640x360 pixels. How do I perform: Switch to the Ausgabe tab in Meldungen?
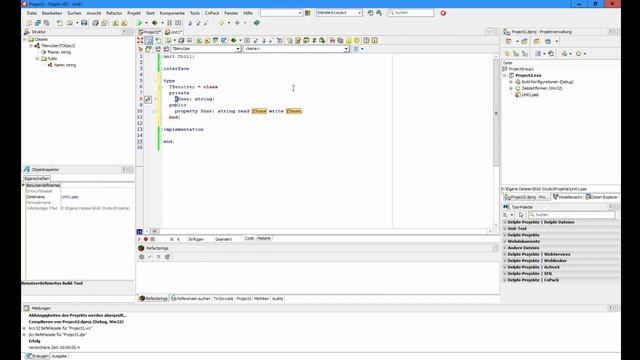[x=59, y=356]
